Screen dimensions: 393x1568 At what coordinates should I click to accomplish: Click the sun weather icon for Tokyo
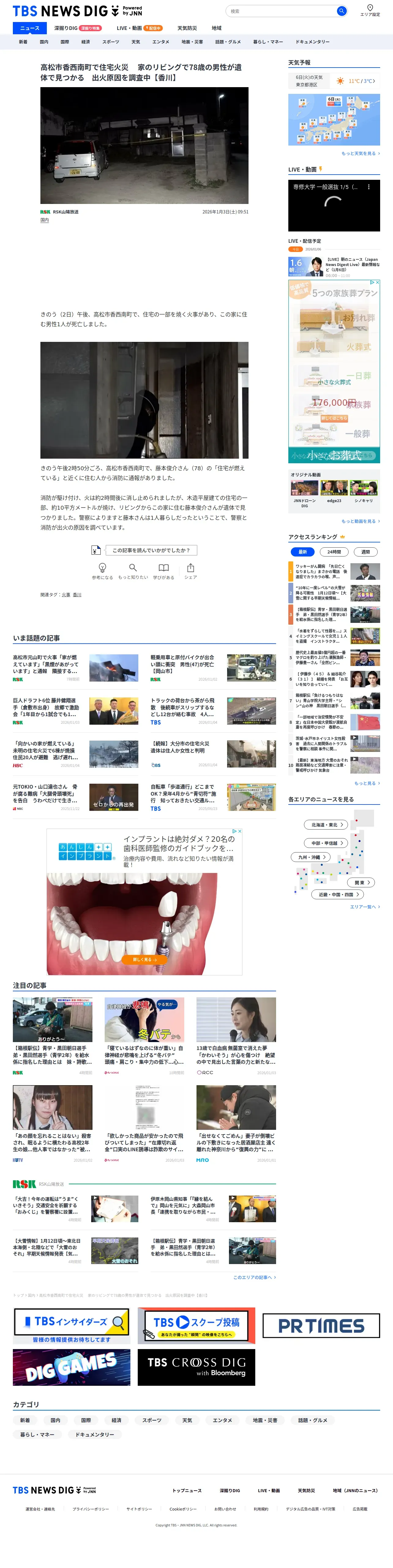point(340,81)
